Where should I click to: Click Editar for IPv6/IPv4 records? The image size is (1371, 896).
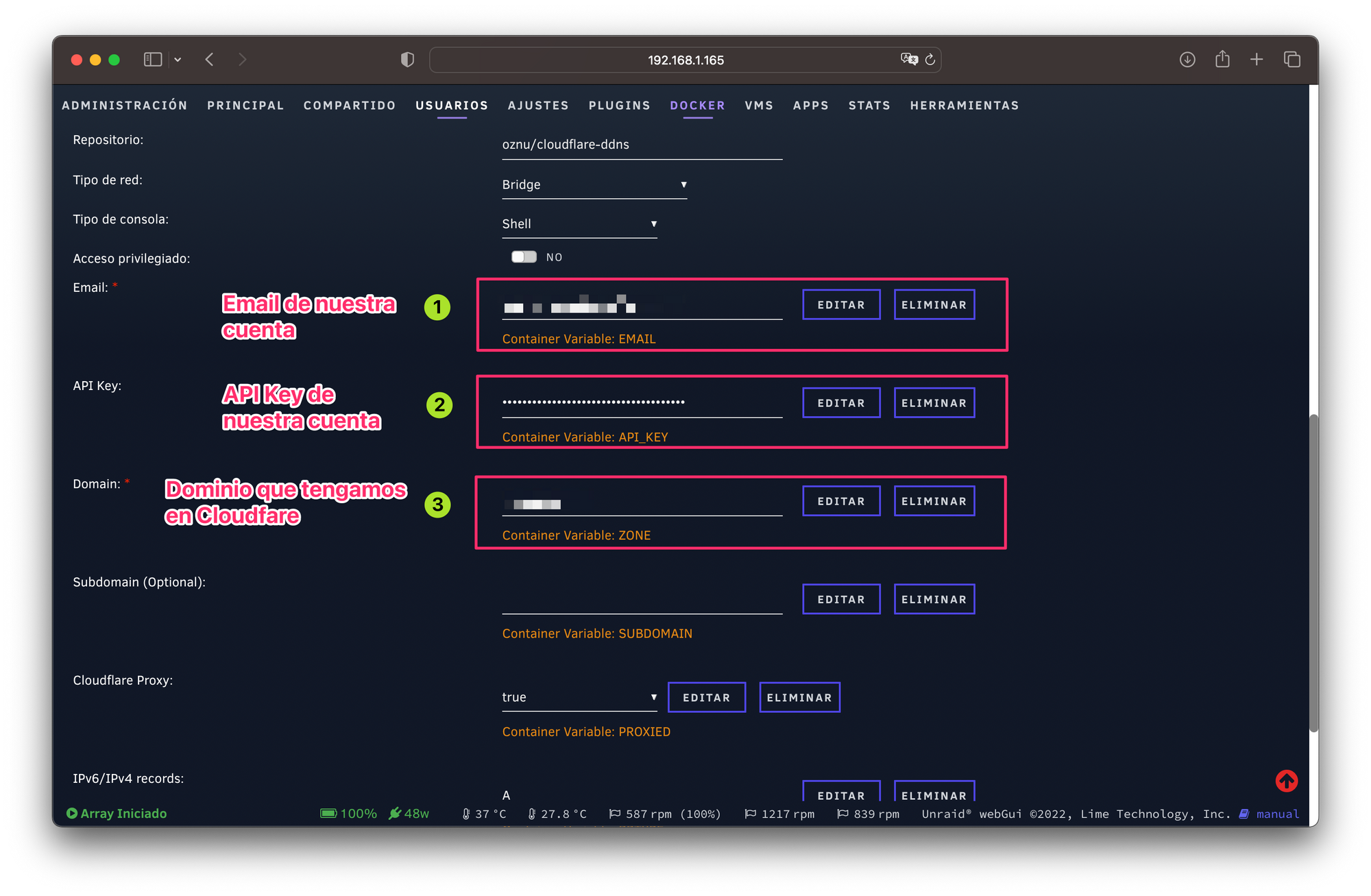841,792
